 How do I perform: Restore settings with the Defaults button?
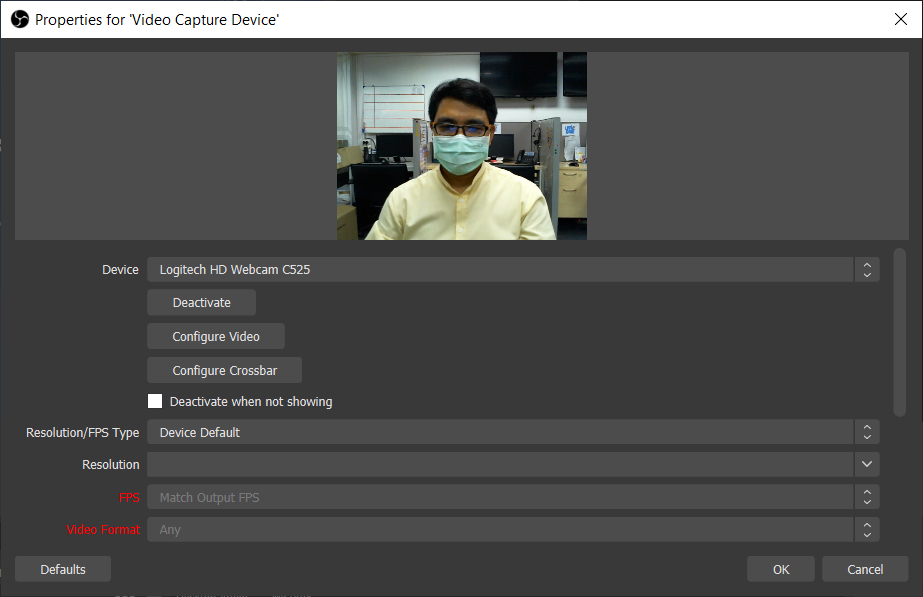coord(62,568)
